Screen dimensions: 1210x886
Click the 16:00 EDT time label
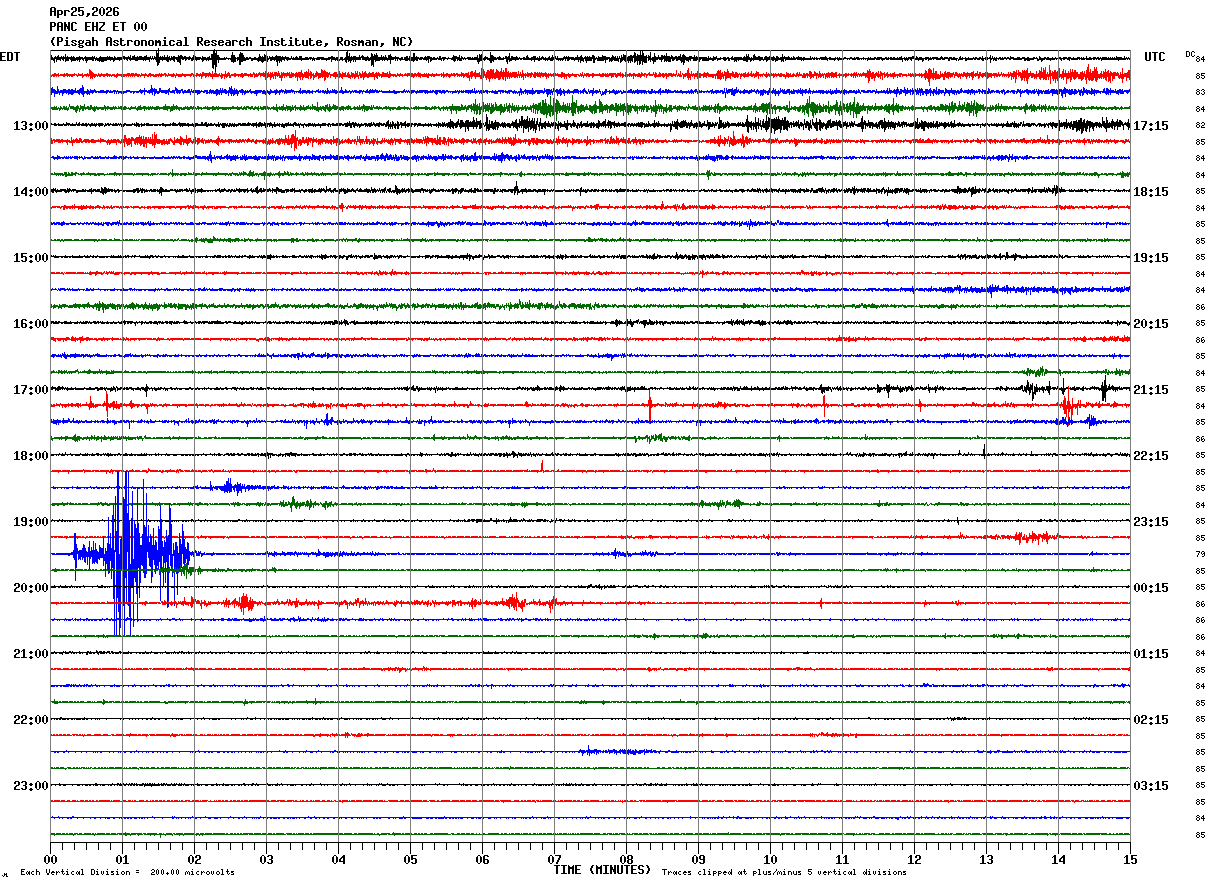click(x=31, y=324)
